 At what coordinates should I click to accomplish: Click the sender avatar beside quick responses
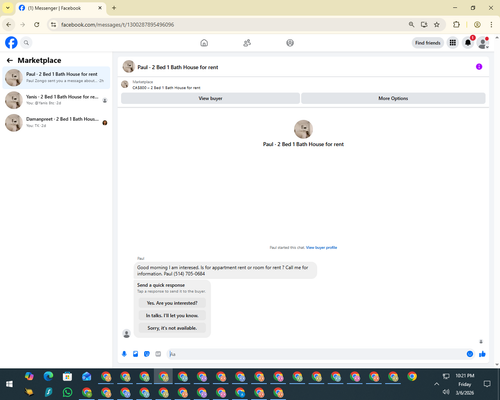pos(126,333)
